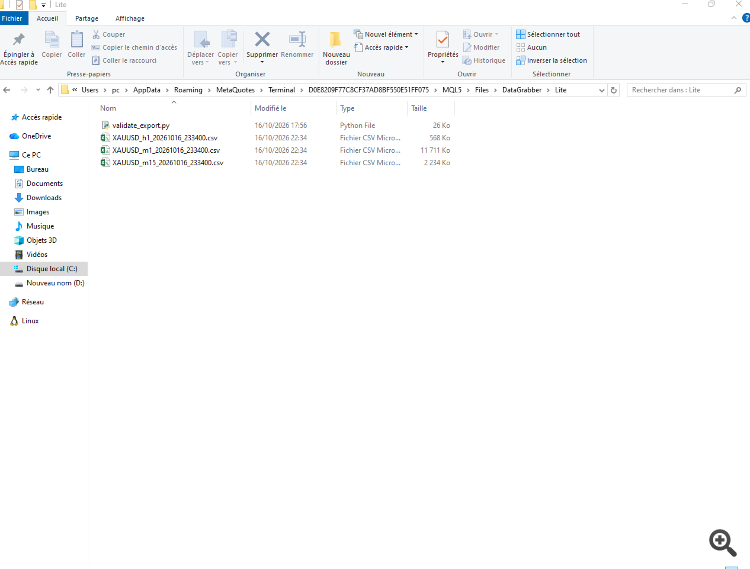Click MetaQuotes in the address path
The width and height of the screenshot is (750, 569).
coord(235,90)
